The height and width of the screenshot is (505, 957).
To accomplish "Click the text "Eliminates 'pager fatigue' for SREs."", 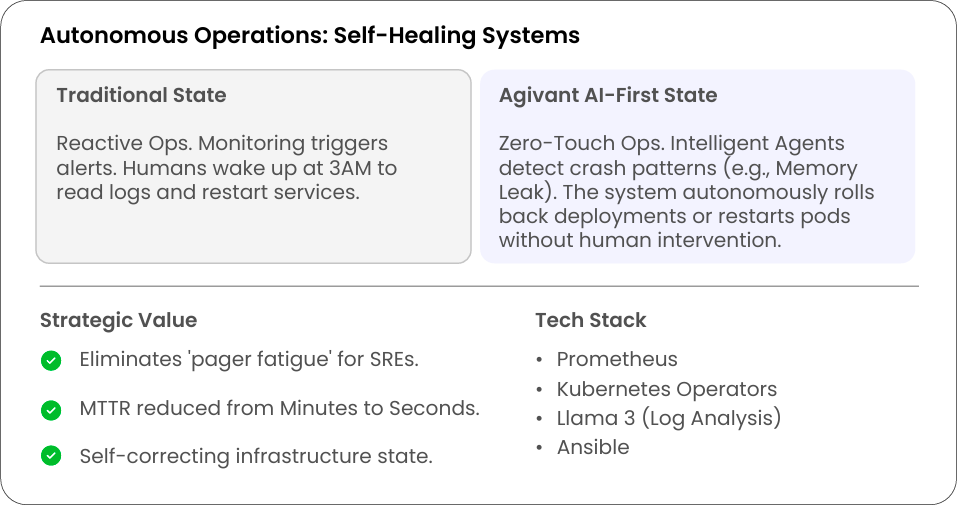I will [249, 360].
